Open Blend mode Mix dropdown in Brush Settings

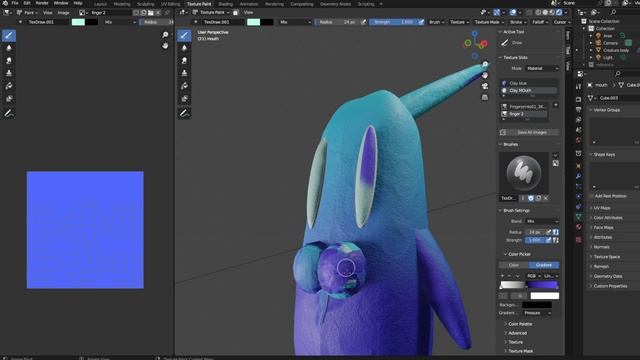pyautogui.click(x=542, y=221)
